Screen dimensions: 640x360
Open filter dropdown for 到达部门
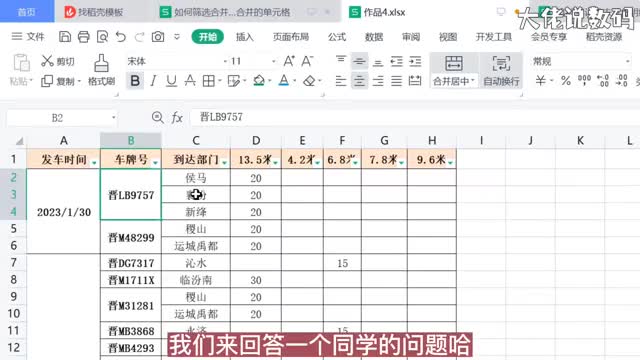coord(225,162)
